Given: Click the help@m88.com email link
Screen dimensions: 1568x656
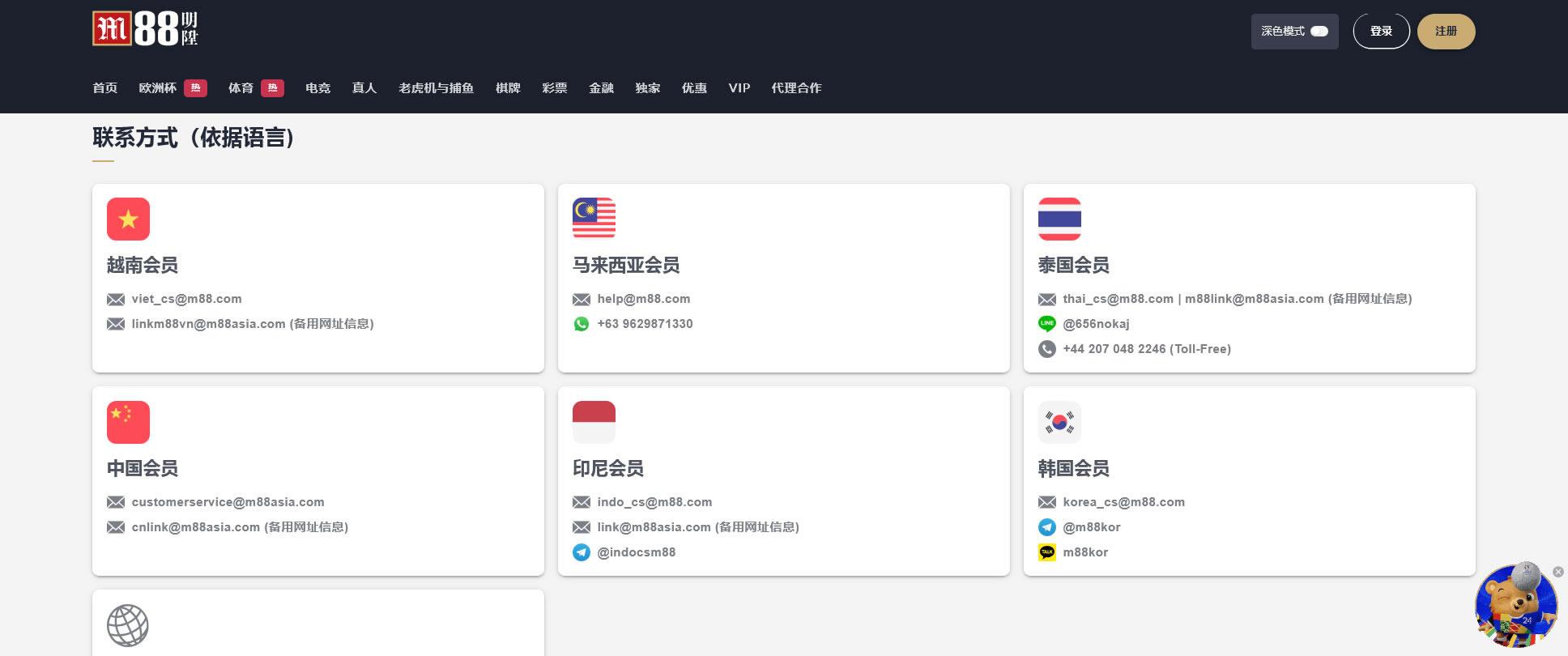Looking at the screenshot, I should 644,299.
